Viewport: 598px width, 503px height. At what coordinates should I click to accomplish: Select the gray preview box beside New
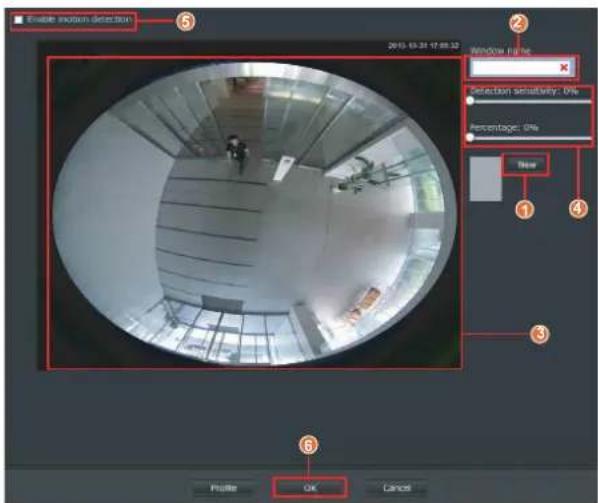click(x=485, y=179)
